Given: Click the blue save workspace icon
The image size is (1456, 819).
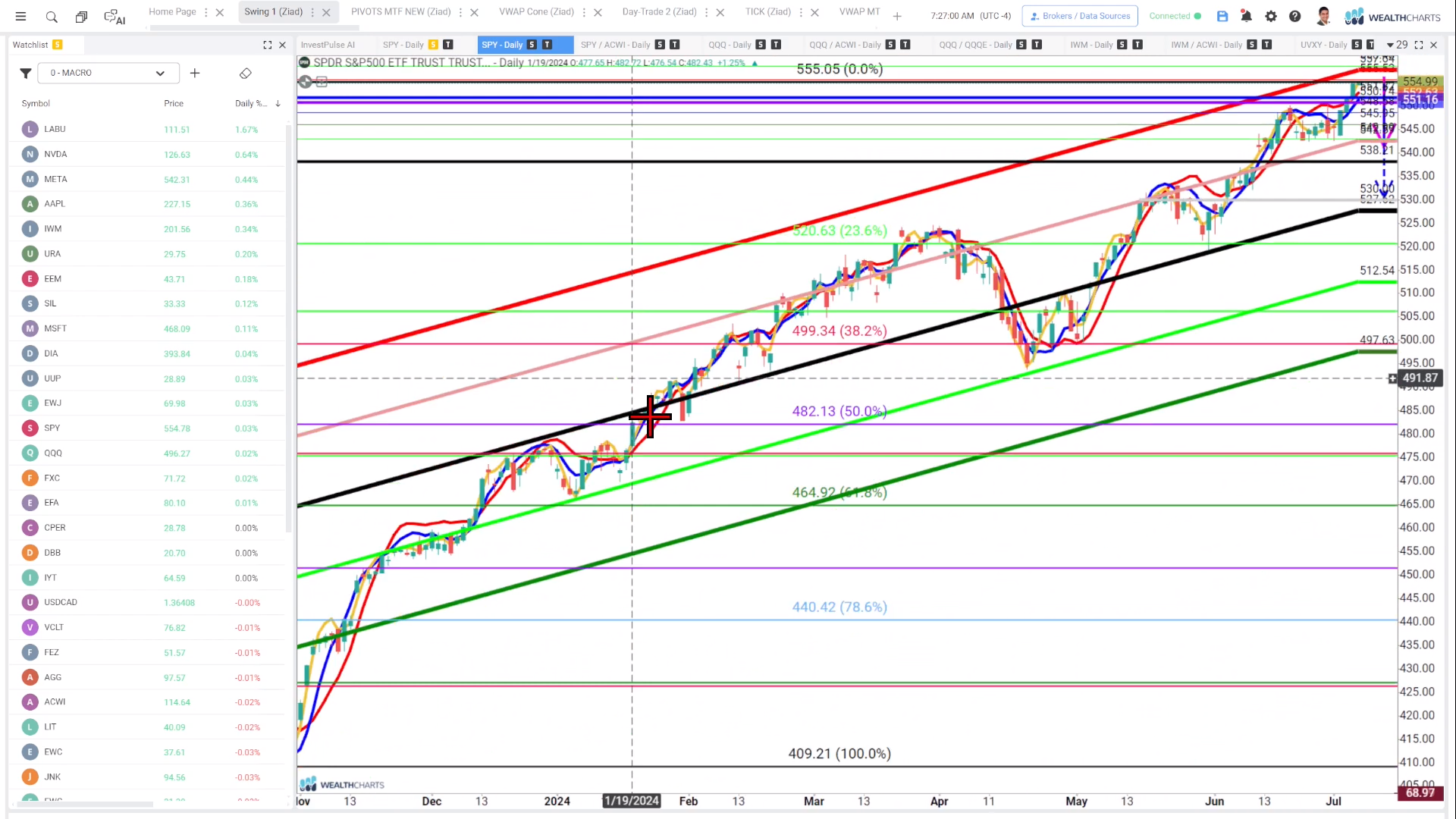Looking at the screenshot, I should 1222,16.
